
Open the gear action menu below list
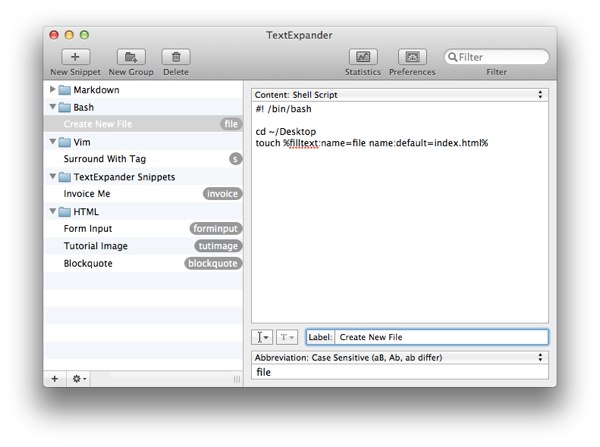(79, 378)
